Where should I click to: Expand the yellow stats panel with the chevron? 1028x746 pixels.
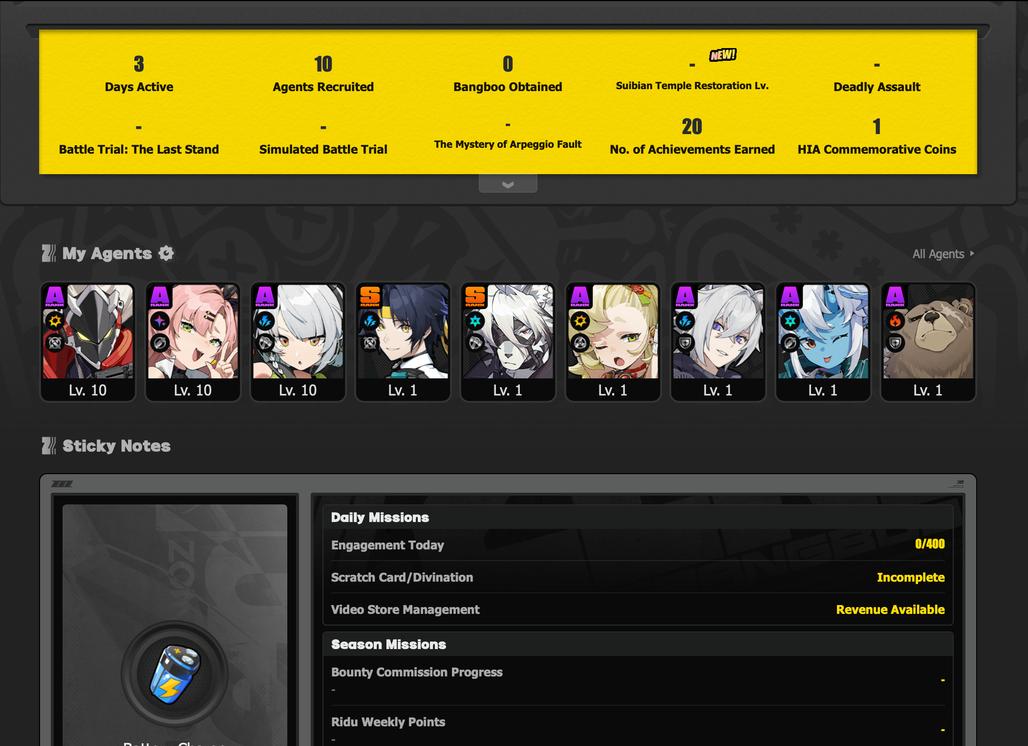click(508, 184)
